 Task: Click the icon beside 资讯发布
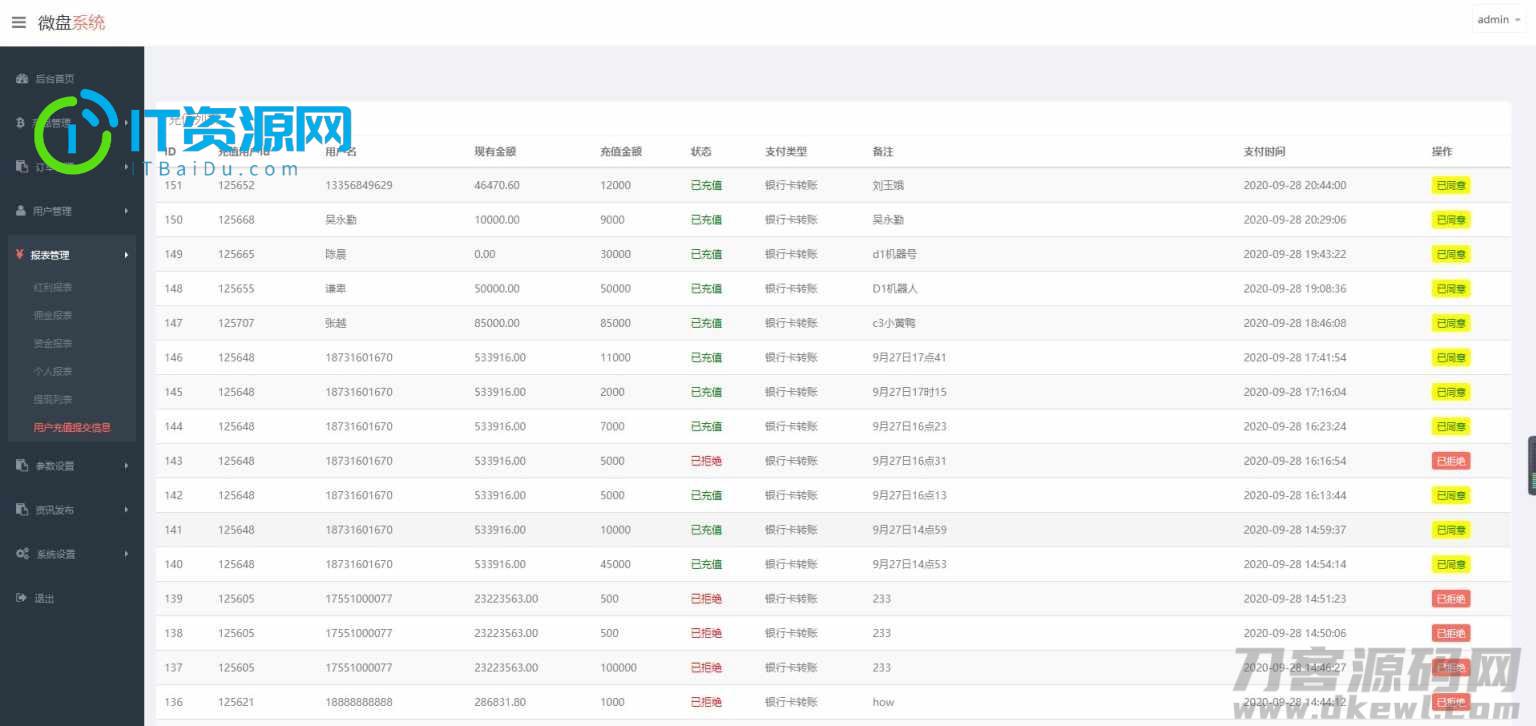click(22, 510)
